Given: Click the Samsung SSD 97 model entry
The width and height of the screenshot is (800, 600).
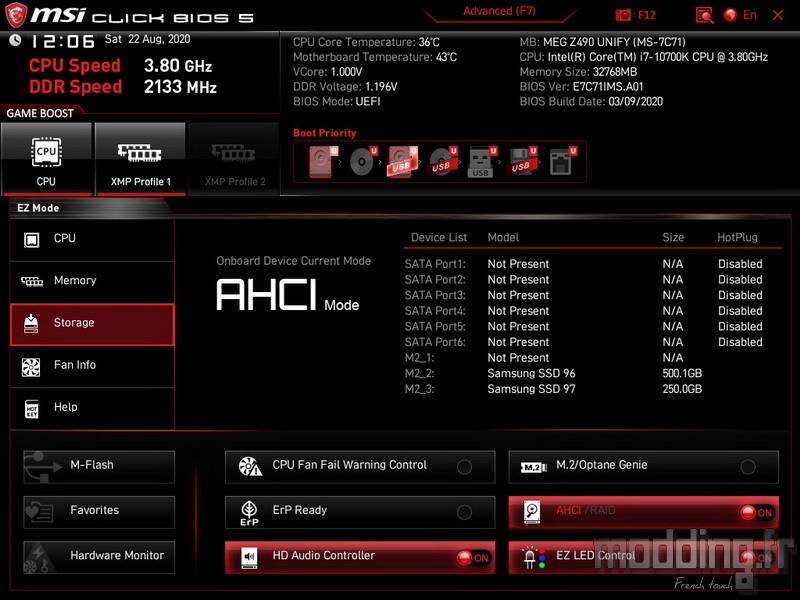Looking at the screenshot, I should pyautogui.click(x=531, y=389).
